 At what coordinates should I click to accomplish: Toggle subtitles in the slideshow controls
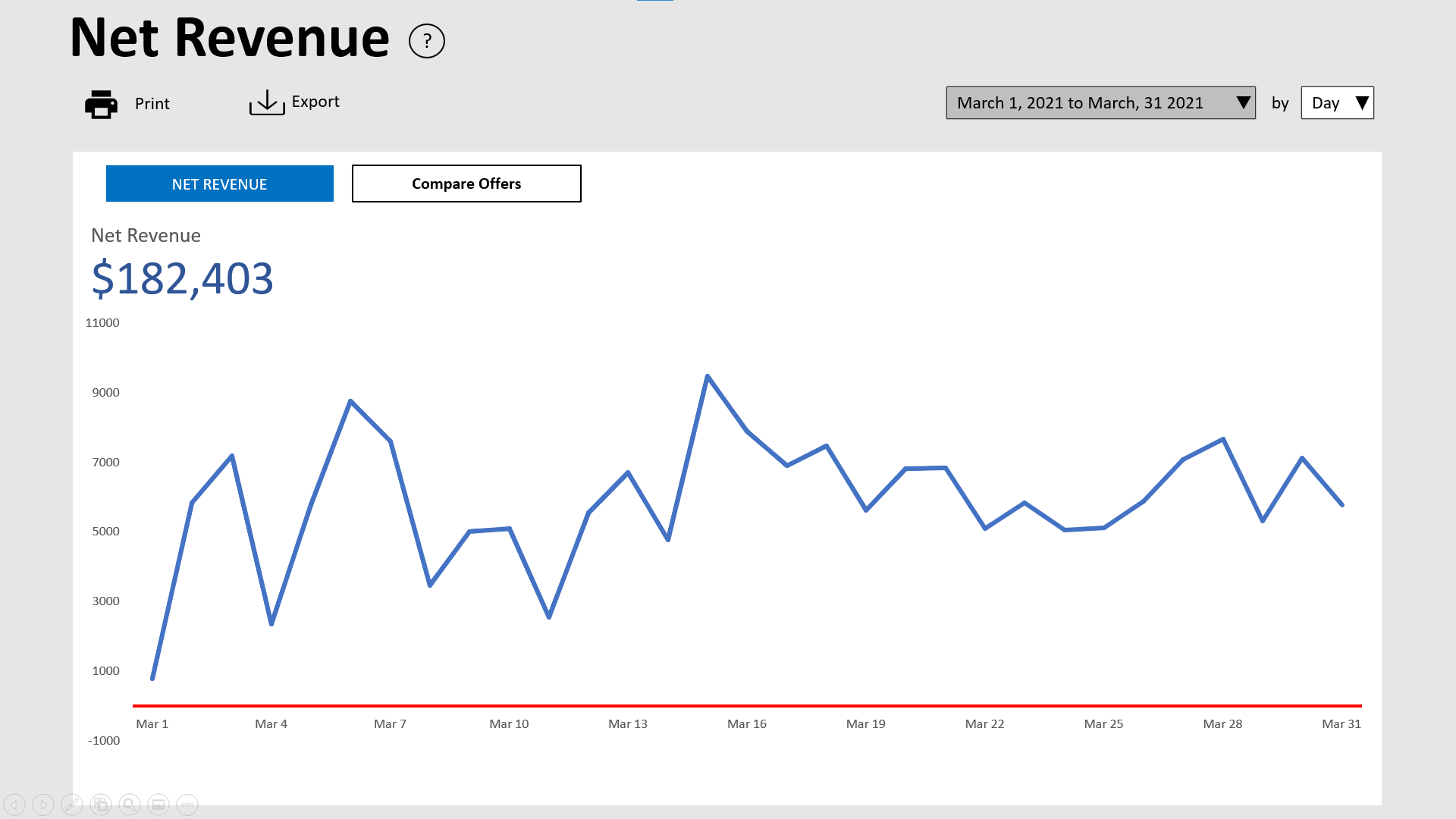158,805
